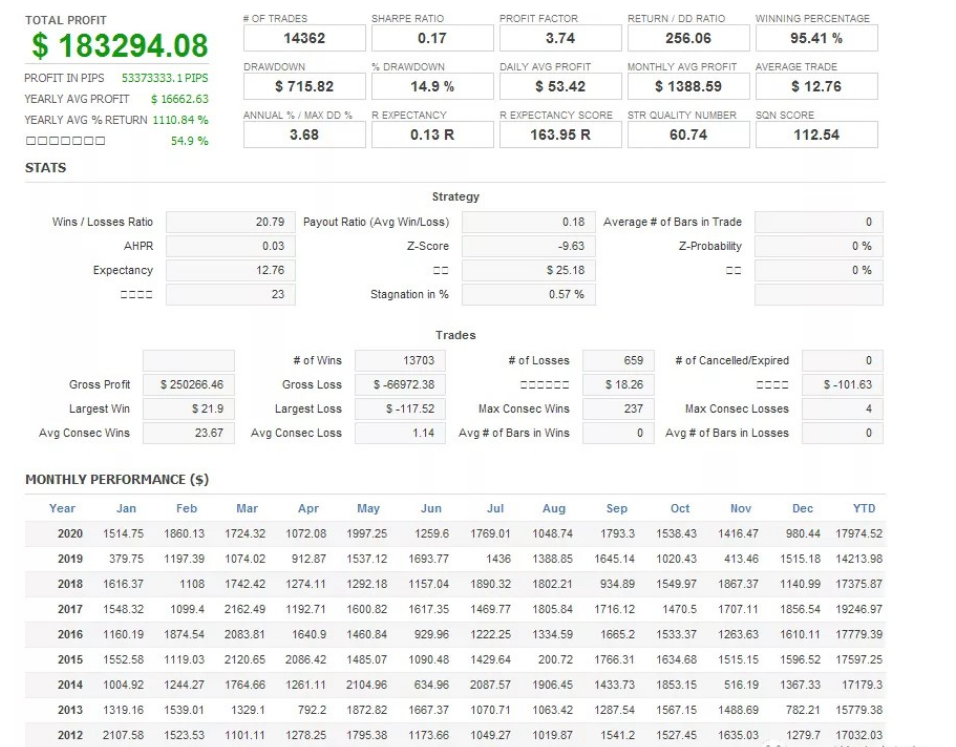956x747 pixels.
Task: Click the YTD column header
Action: 863,509
